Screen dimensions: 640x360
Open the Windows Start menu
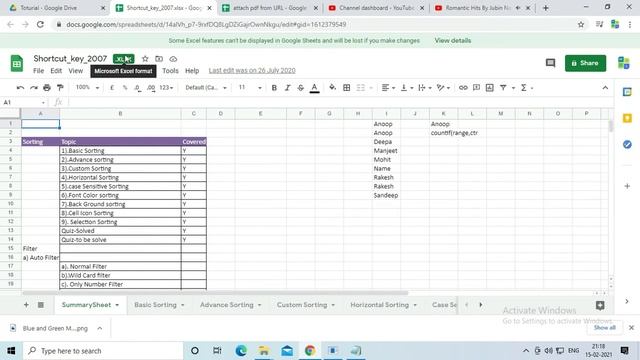tap(11, 351)
